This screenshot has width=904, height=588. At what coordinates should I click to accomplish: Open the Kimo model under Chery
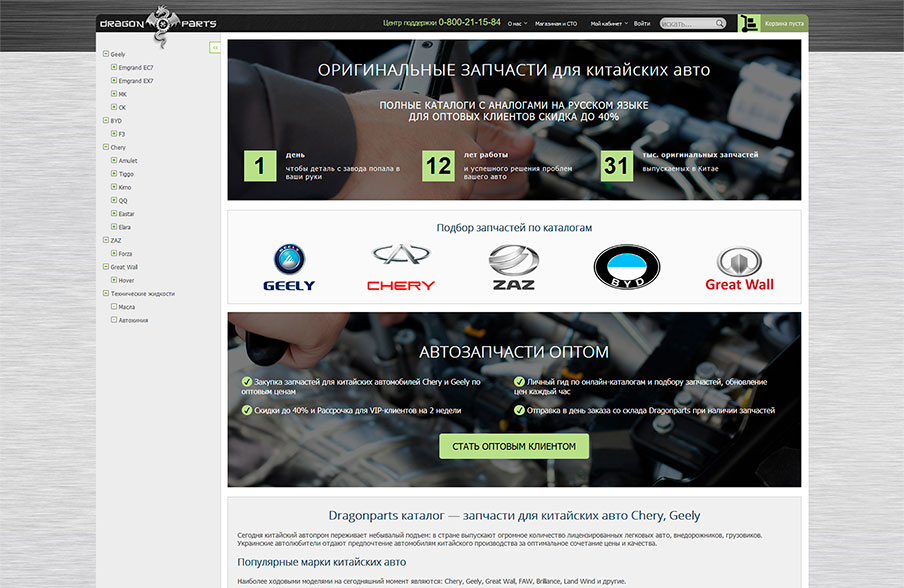[x=125, y=187]
